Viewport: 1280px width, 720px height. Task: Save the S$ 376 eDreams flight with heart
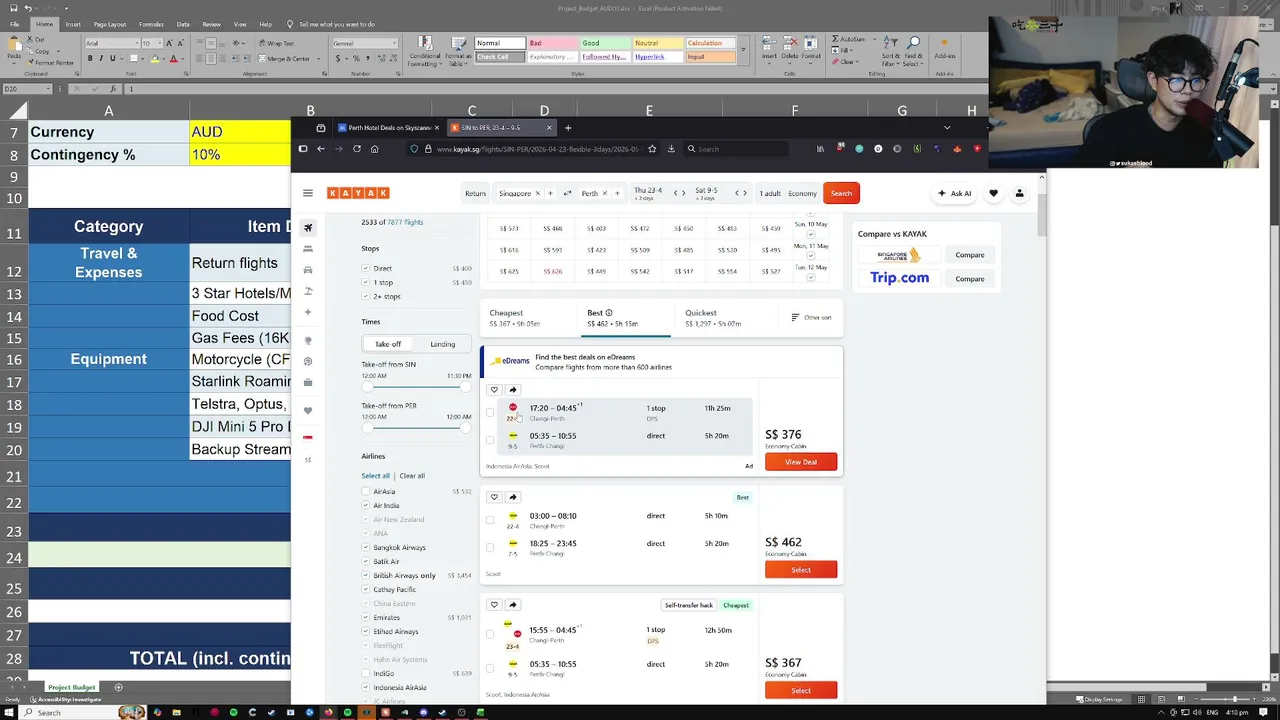[494, 390]
